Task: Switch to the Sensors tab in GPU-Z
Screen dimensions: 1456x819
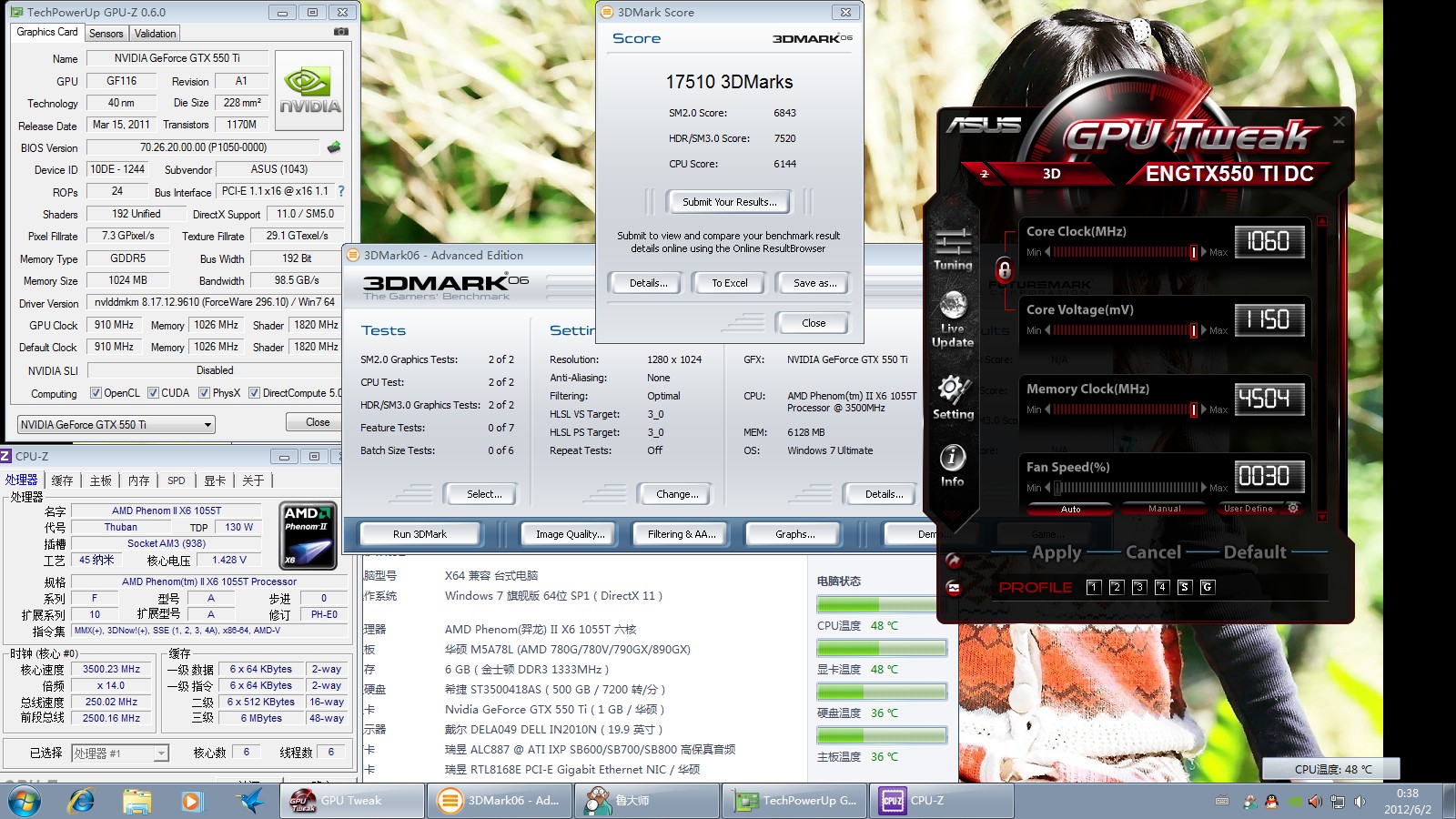Action: [106, 34]
